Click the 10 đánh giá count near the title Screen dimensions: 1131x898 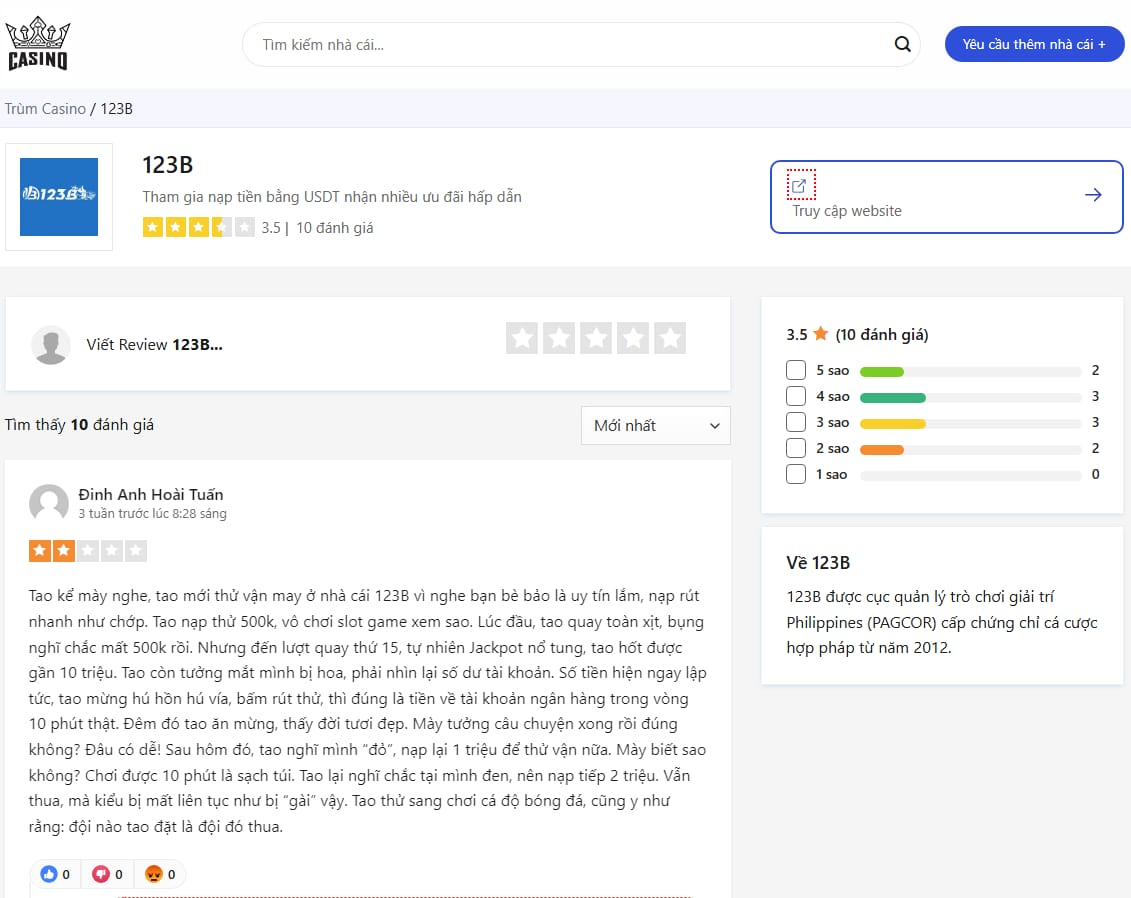click(x=335, y=228)
